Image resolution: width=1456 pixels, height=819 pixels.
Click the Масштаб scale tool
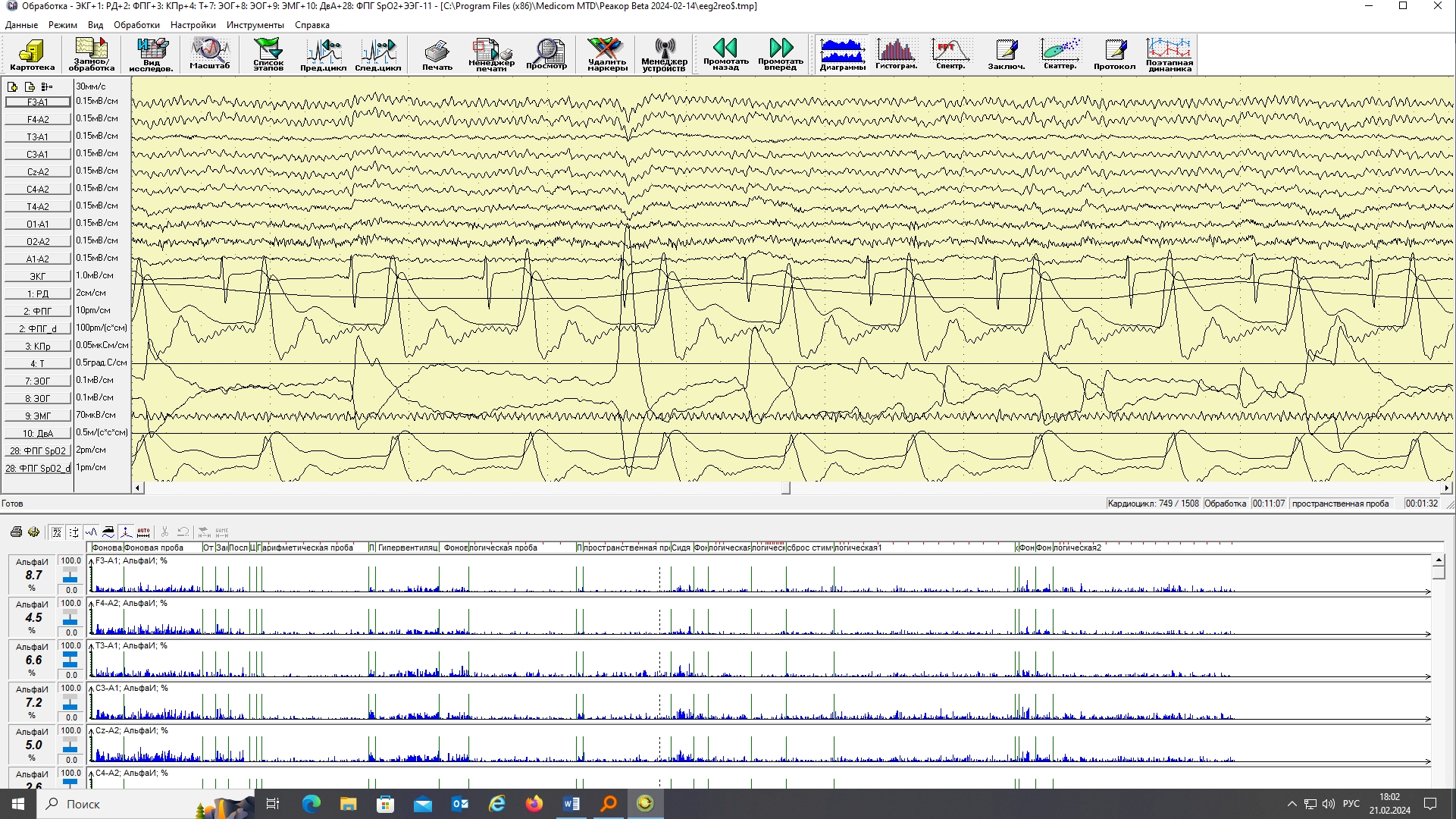coord(209,55)
